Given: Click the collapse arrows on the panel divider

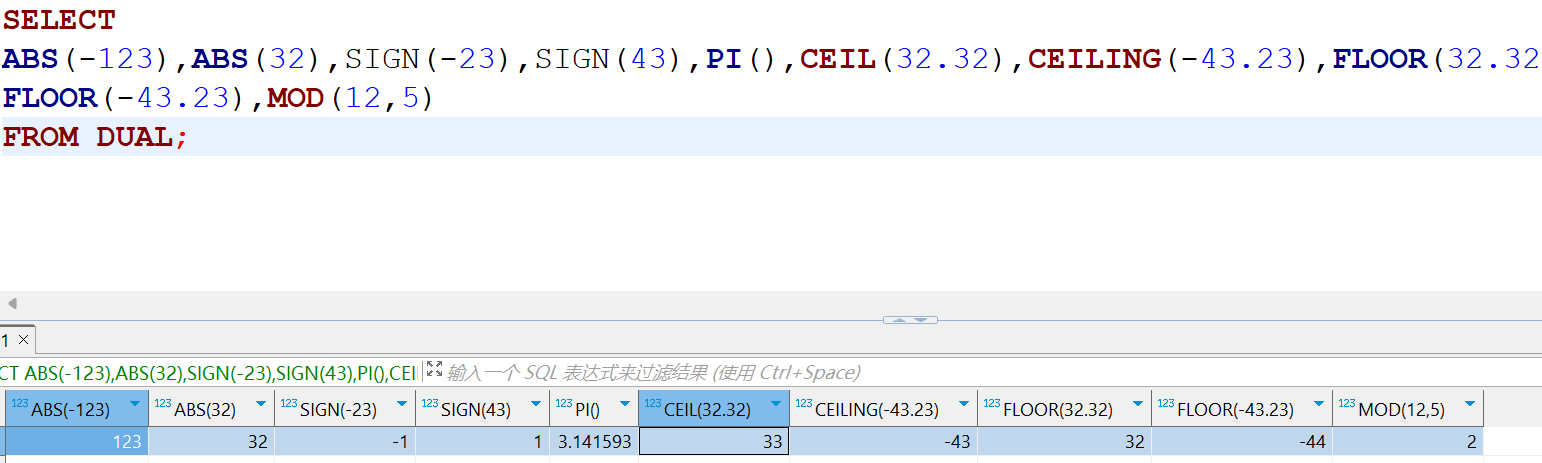Looking at the screenshot, I should coord(910,320).
